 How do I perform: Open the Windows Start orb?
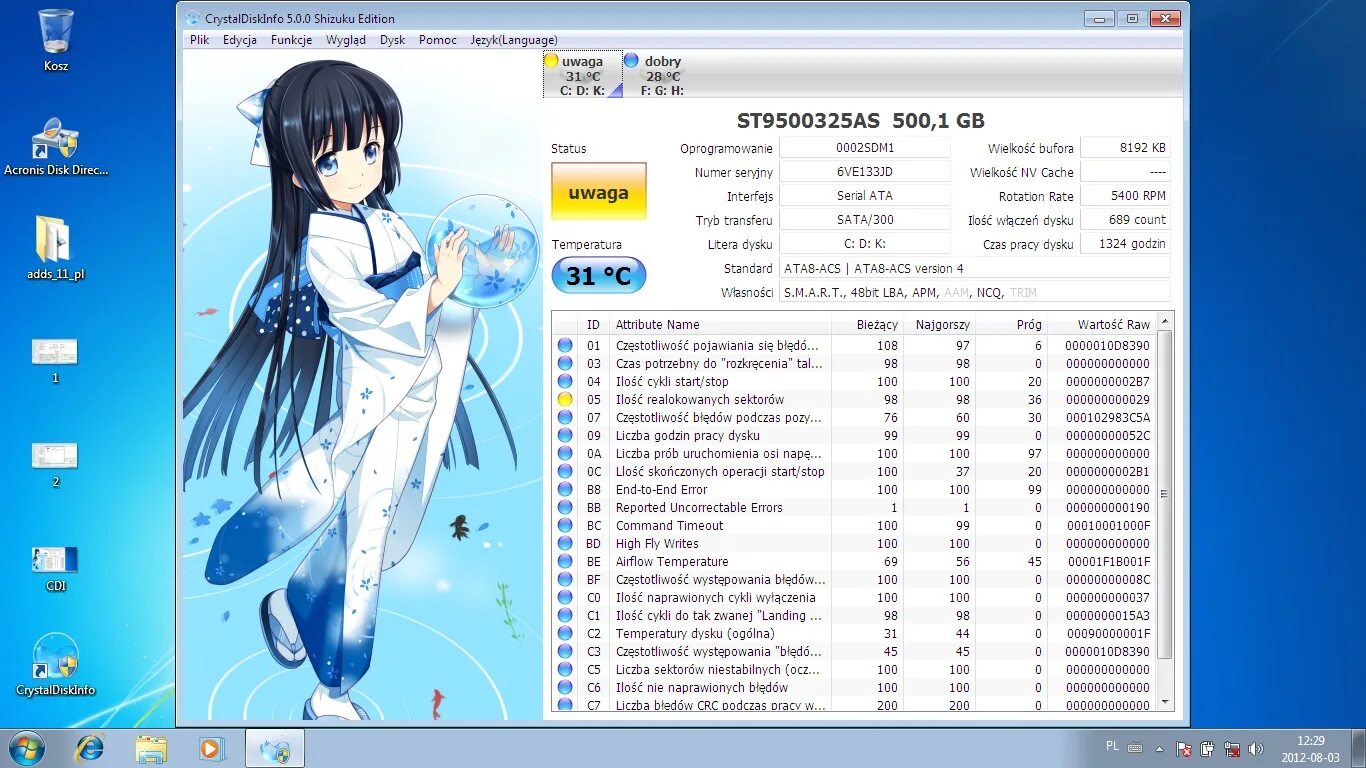(27, 748)
